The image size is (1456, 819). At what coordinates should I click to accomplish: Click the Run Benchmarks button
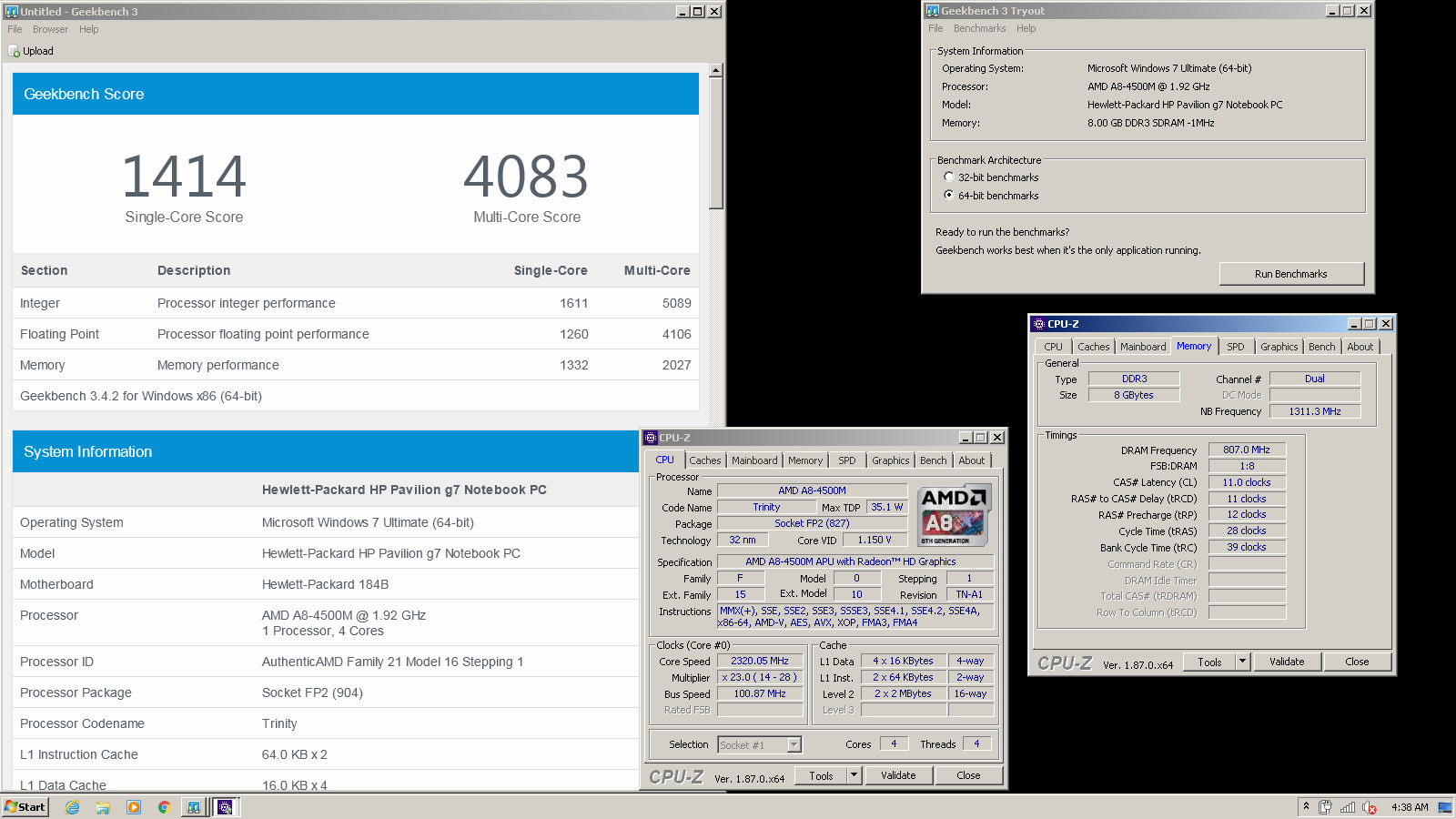1290,274
